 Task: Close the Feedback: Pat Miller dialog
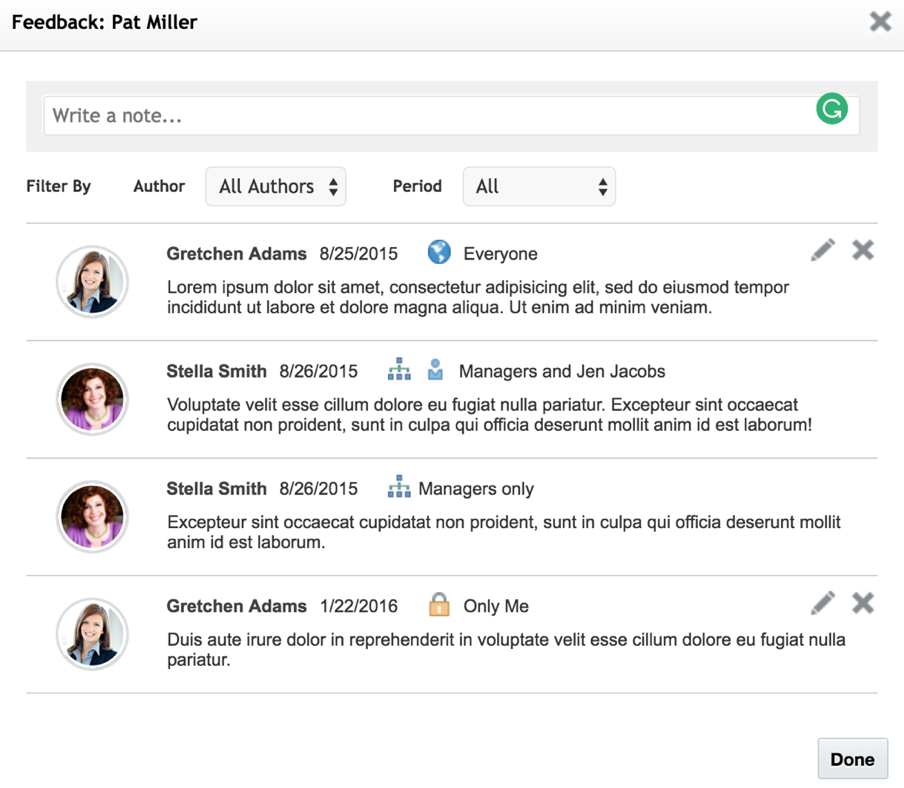pyautogui.click(x=880, y=22)
